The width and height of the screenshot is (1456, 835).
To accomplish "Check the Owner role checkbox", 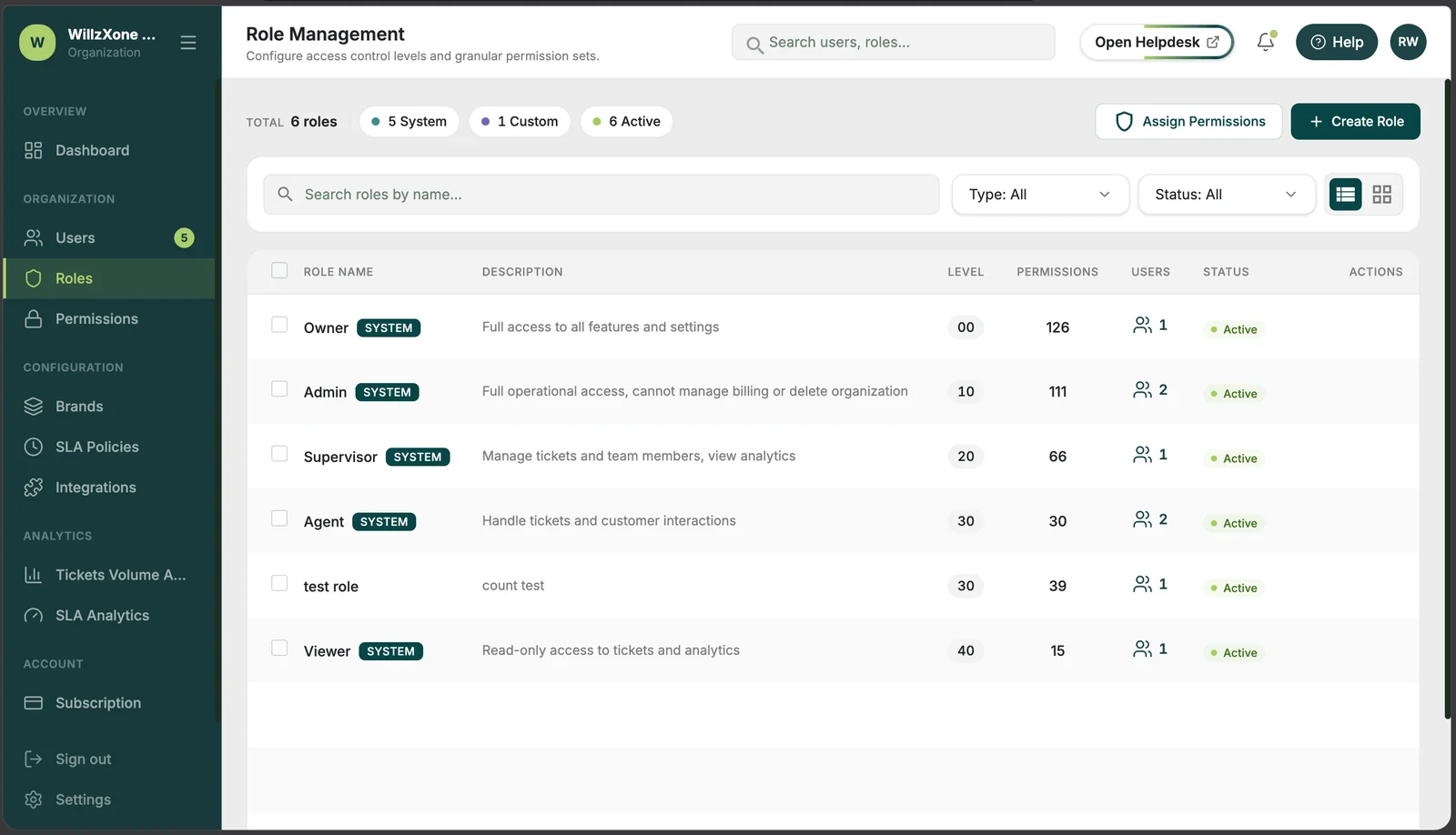I will tap(279, 325).
